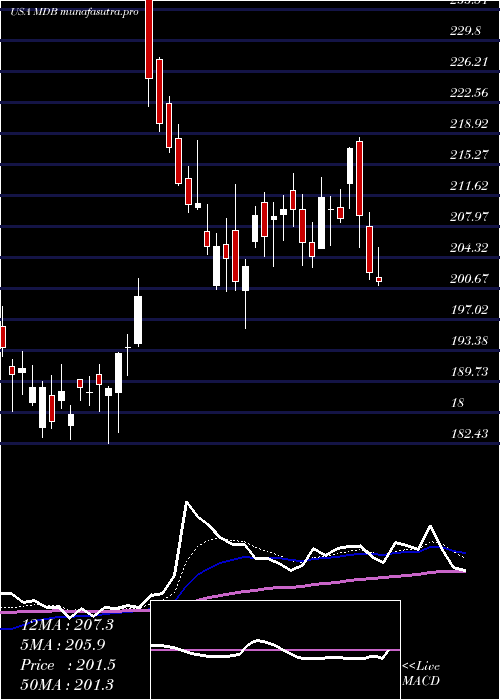Viewport: 500px width, 700px height.
Task: Click the 204.32 price axis label
Action: click(469, 248)
